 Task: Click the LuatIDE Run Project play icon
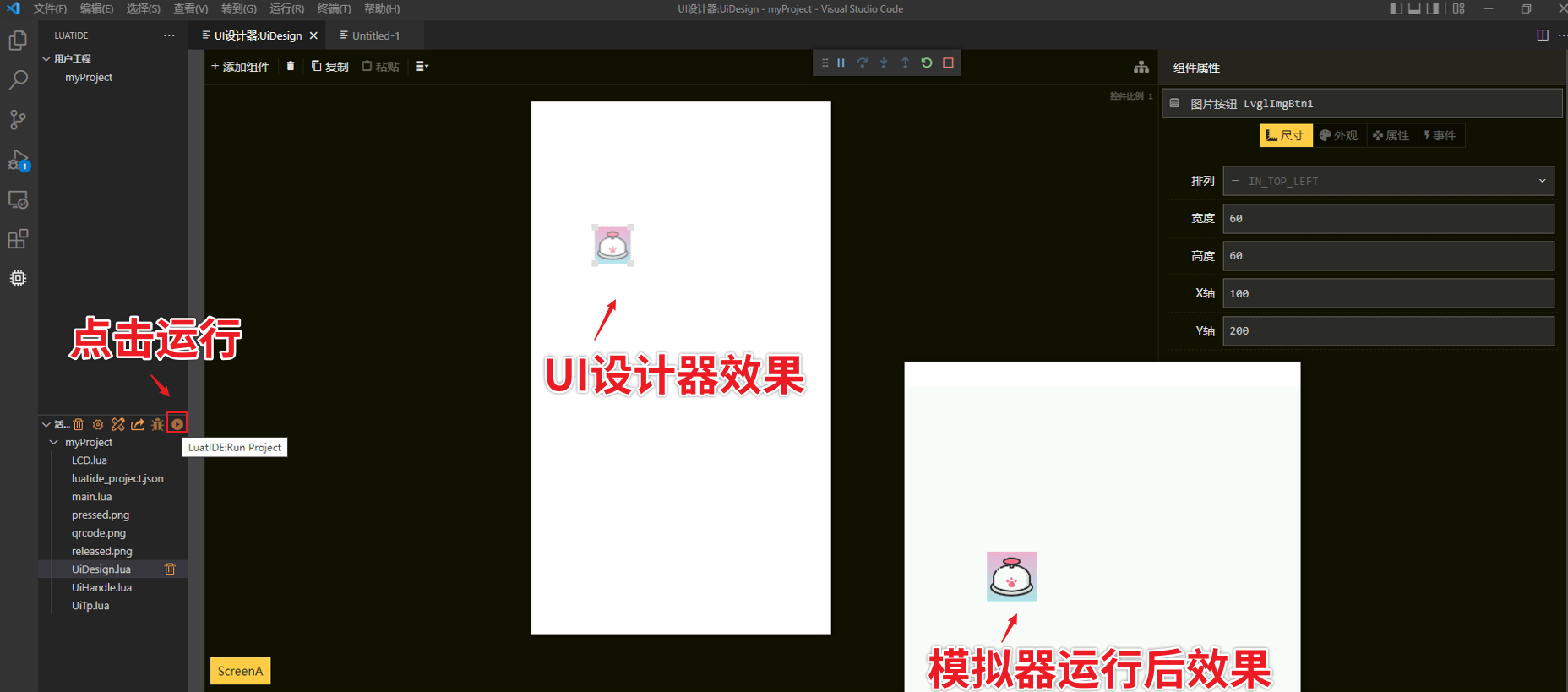point(177,424)
